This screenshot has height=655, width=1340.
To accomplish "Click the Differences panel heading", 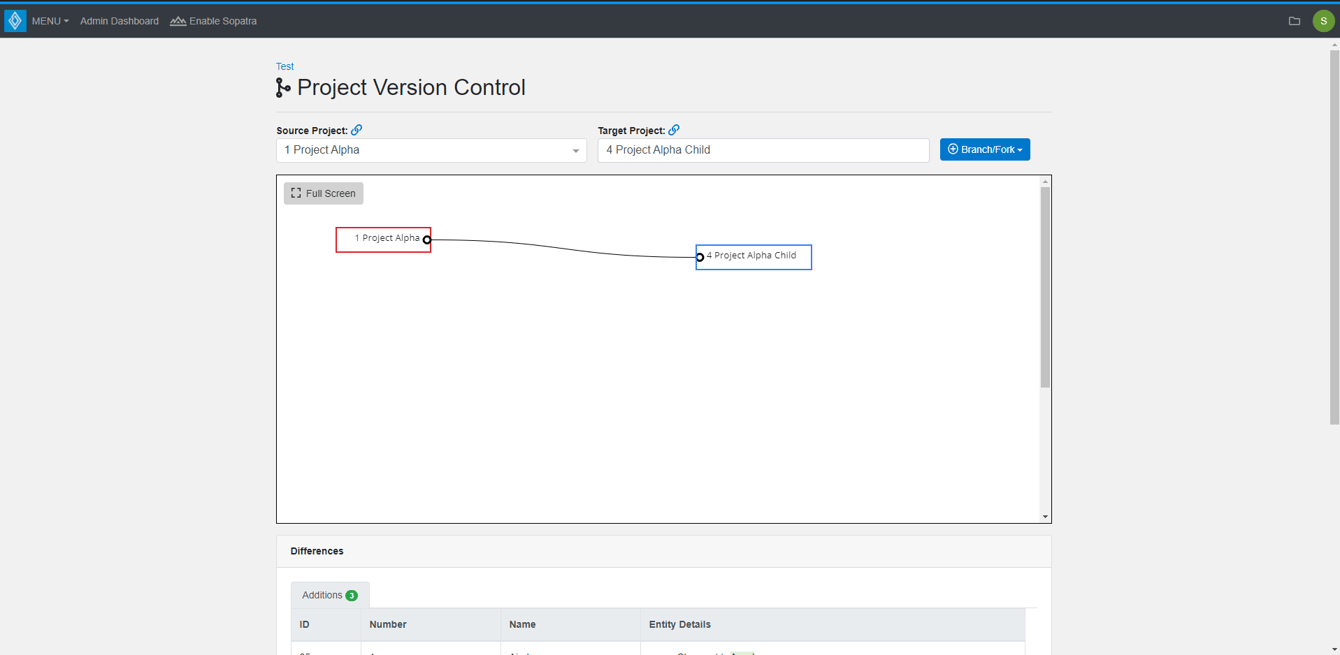I will click(317, 551).
